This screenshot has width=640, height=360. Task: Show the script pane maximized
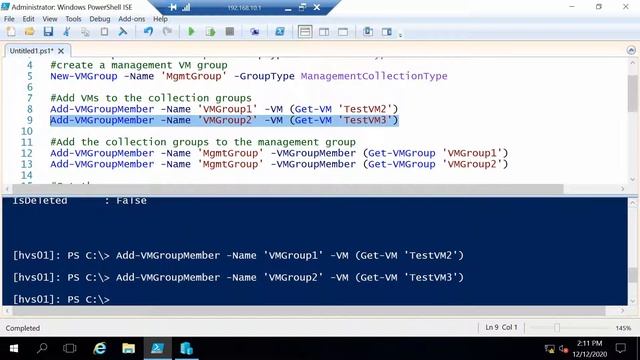(343, 32)
